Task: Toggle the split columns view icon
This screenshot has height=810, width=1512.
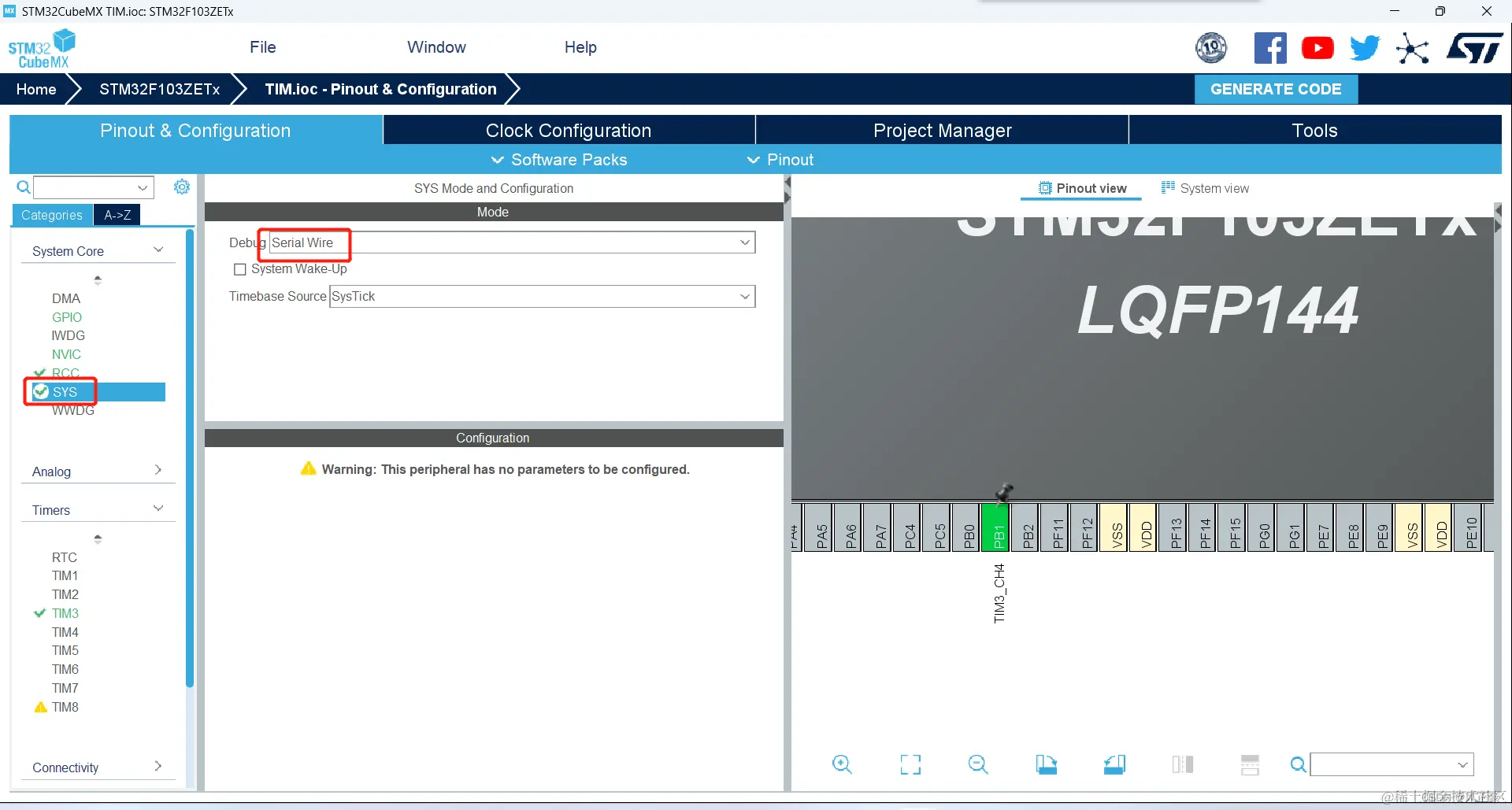Action: [1183, 764]
